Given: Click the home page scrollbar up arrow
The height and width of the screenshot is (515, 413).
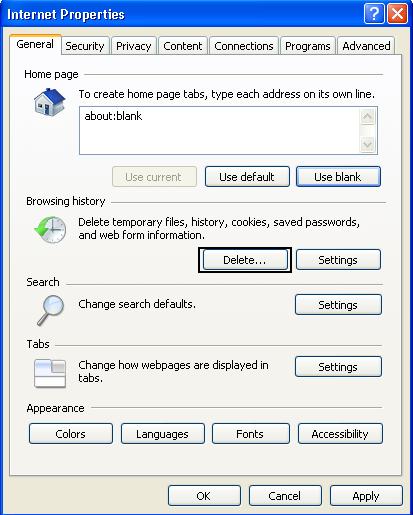Looking at the screenshot, I should pos(367,117).
